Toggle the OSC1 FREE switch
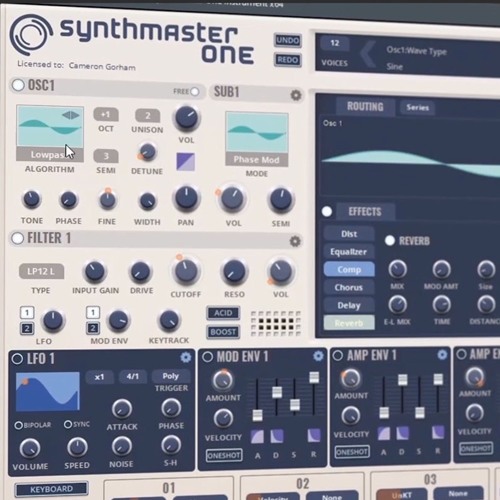Viewport: 500px width, 500px height. (195, 91)
